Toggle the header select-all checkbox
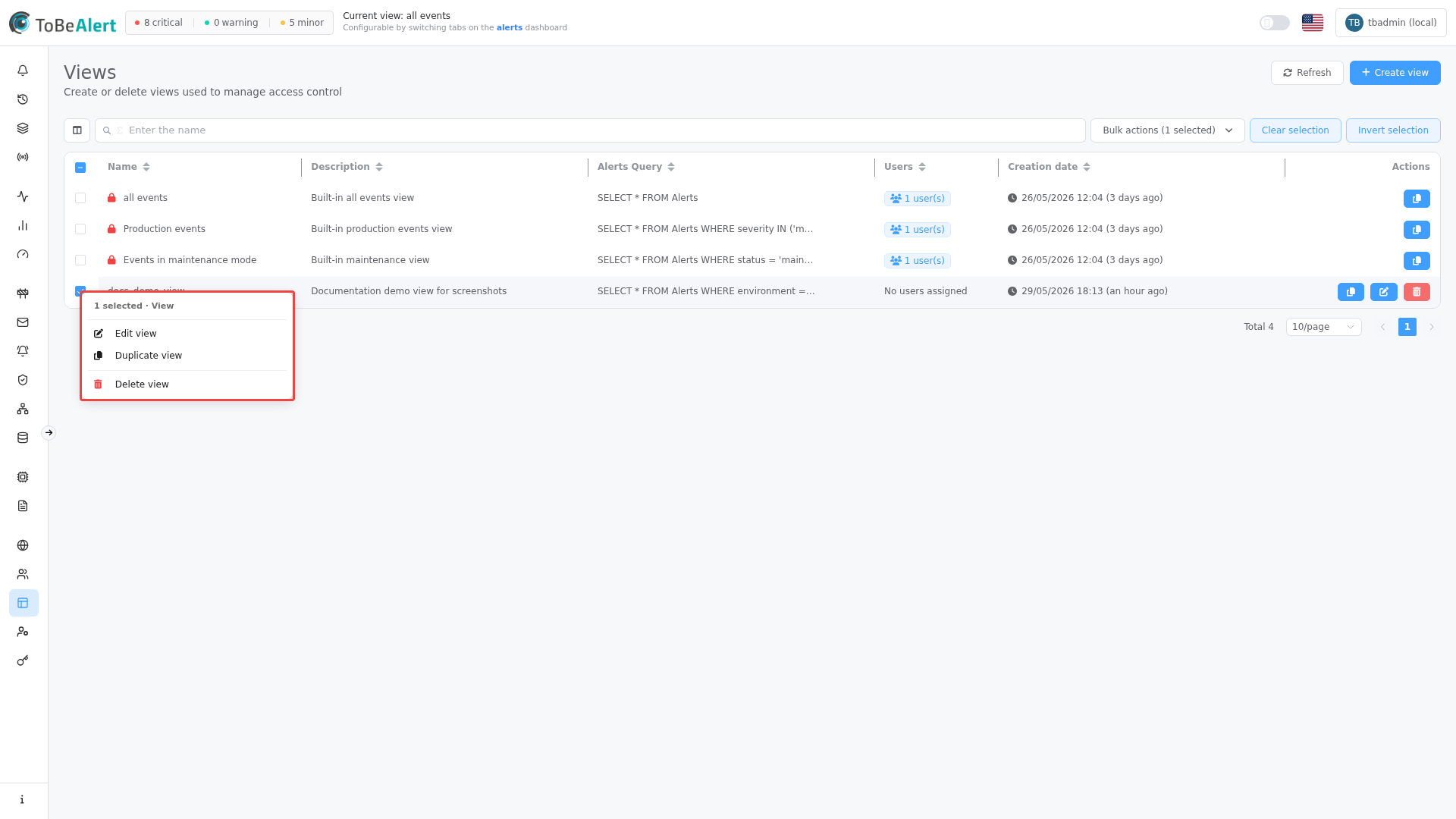The height and width of the screenshot is (819, 1456). pyautogui.click(x=80, y=168)
